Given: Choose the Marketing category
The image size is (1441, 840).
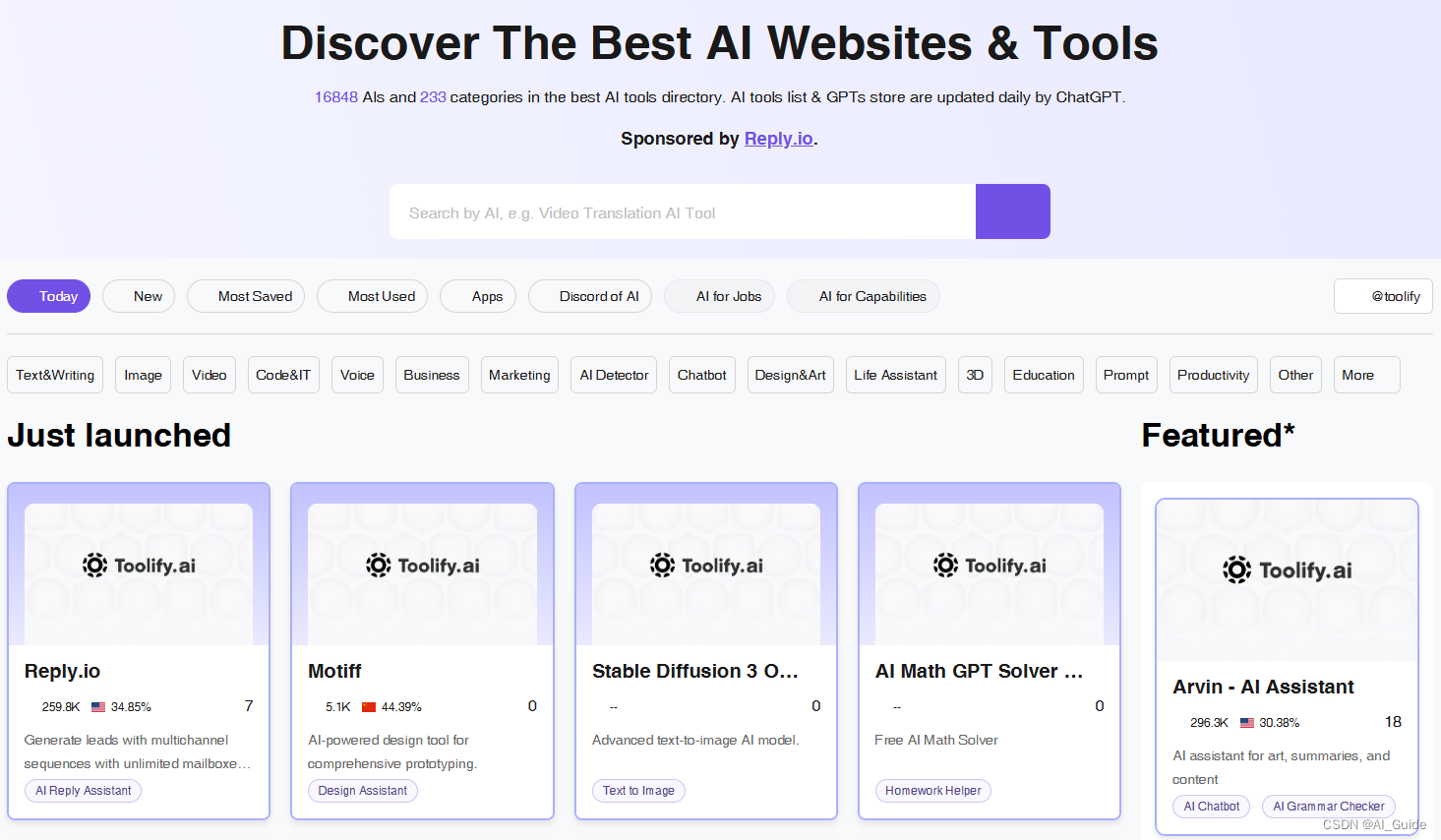Looking at the screenshot, I should [519, 375].
